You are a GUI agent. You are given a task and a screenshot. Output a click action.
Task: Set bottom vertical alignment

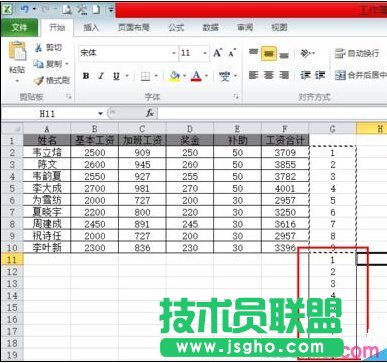[x=284, y=54]
